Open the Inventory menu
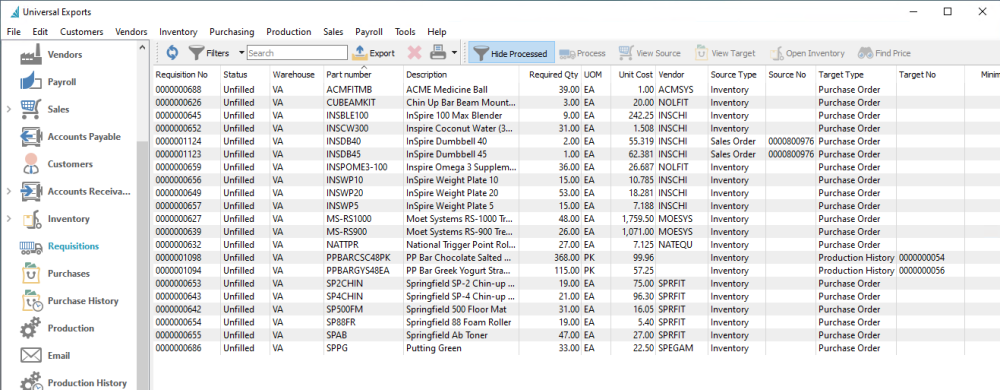This screenshot has width=1000, height=390. (x=179, y=32)
